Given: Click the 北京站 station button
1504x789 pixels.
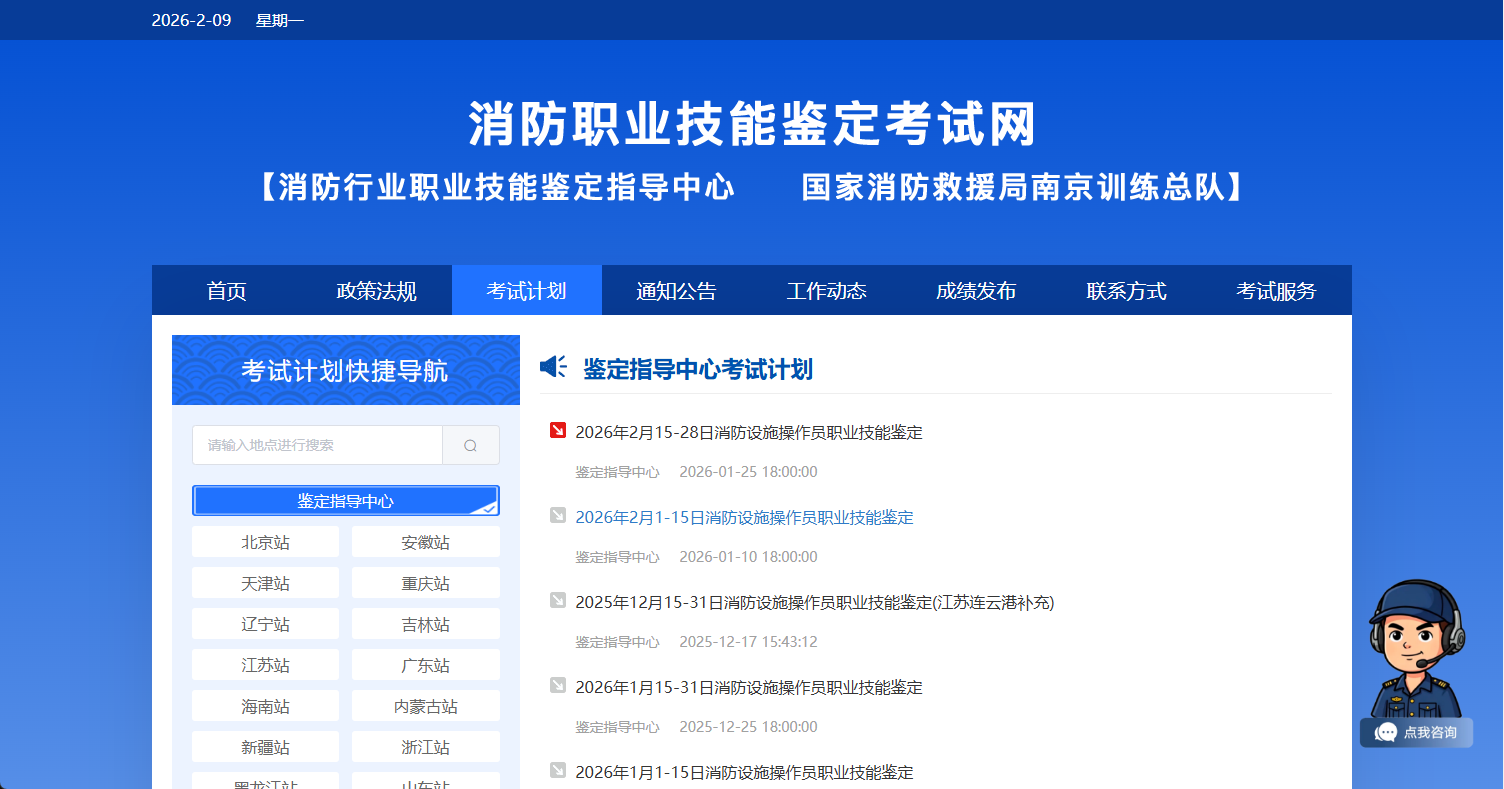Looking at the screenshot, I should pyautogui.click(x=265, y=541).
